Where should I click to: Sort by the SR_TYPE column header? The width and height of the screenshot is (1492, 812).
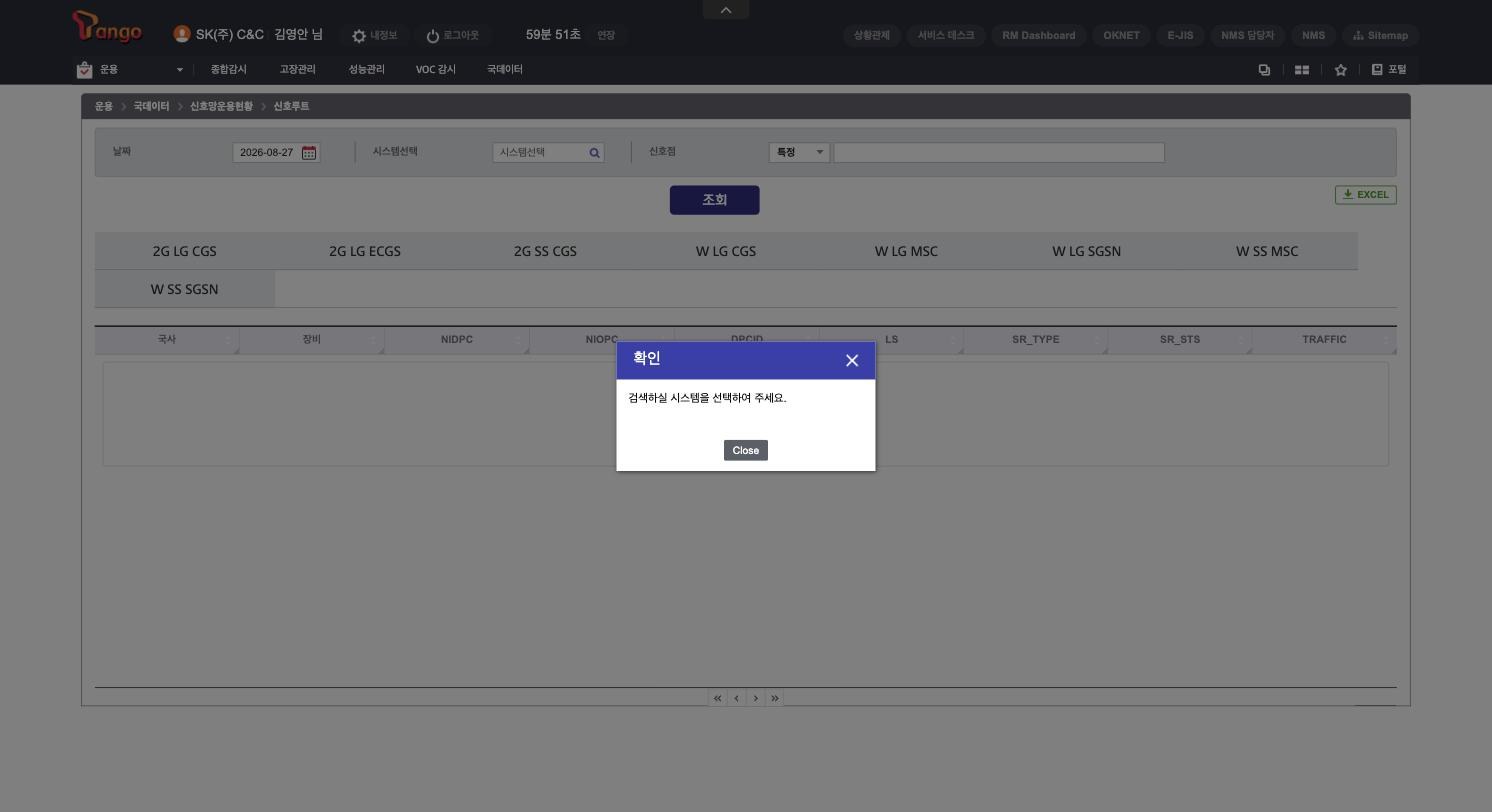pyautogui.click(x=1035, y=340)
